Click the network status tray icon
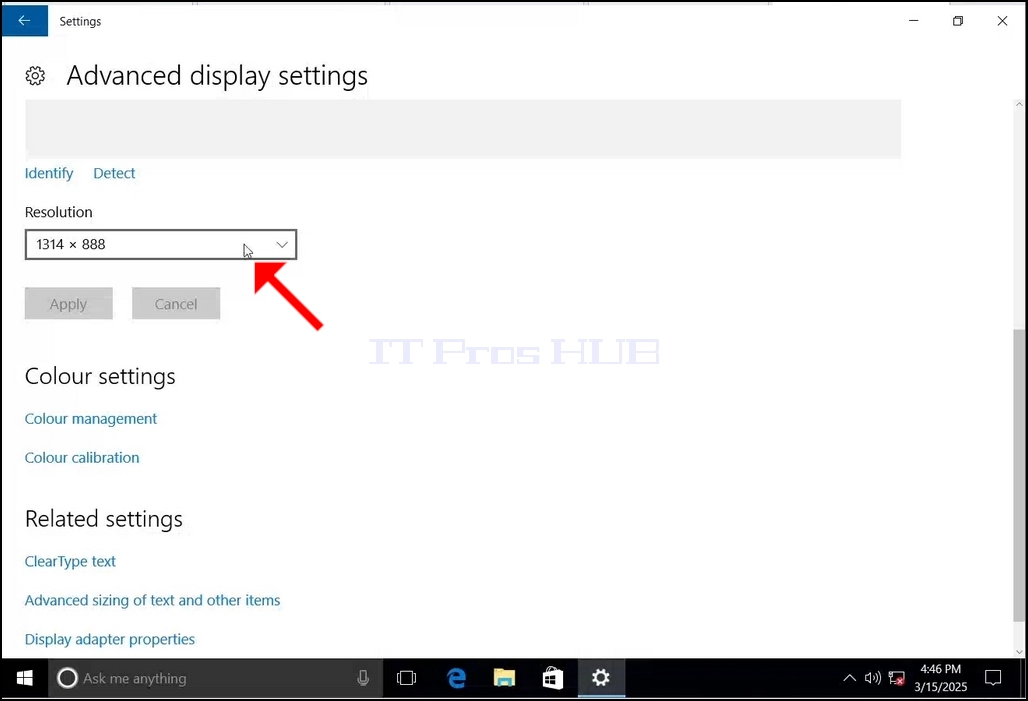The image size is (1028, 701). click(896, 678)
